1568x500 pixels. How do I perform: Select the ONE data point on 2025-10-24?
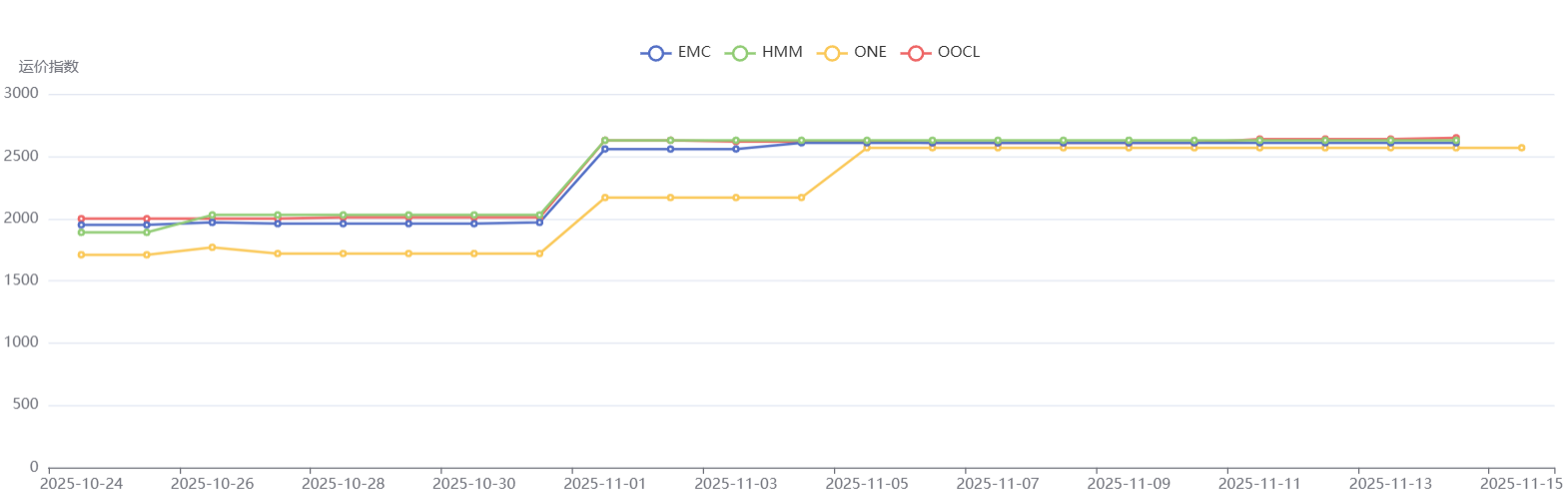(x=81, y=254)
